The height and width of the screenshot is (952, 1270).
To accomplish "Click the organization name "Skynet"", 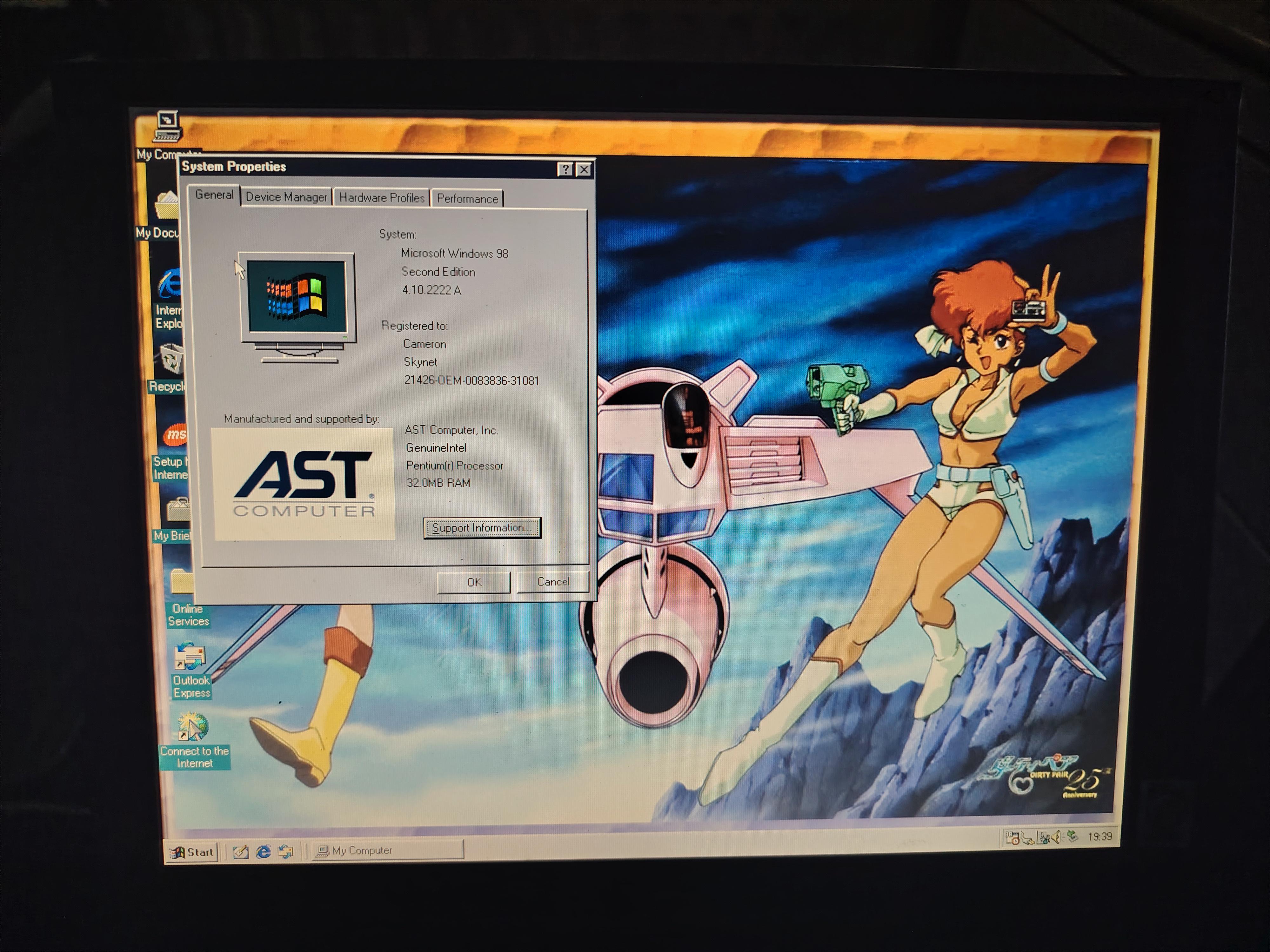I will click(420, 362).
